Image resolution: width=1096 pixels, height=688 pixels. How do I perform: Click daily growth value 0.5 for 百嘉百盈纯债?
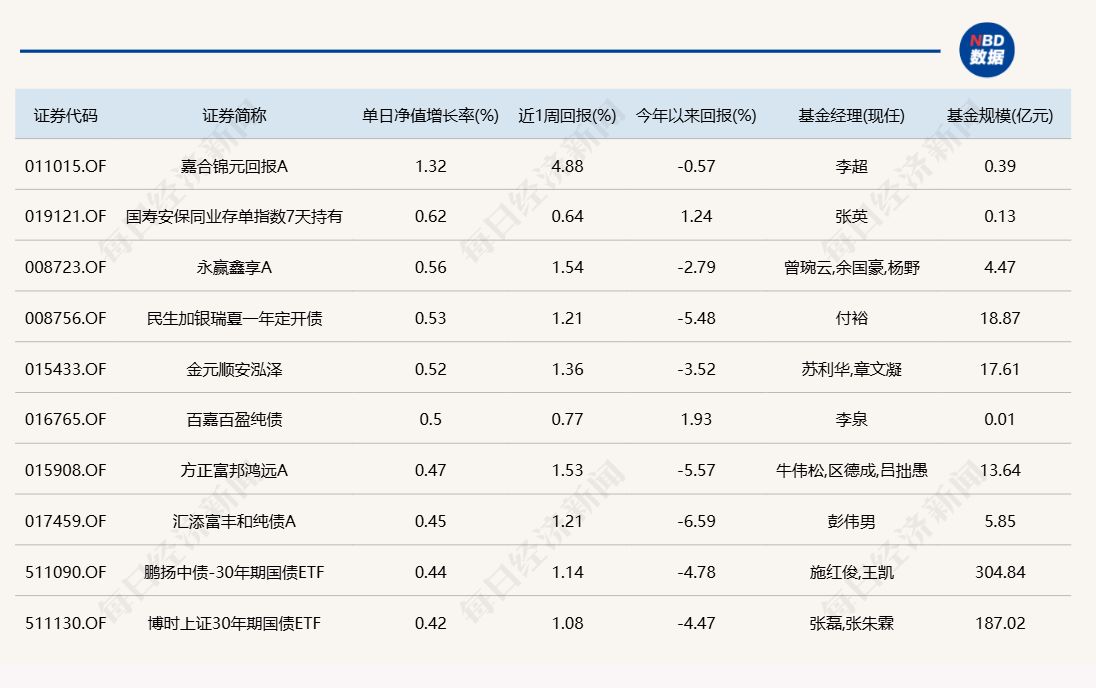[431, 420]
